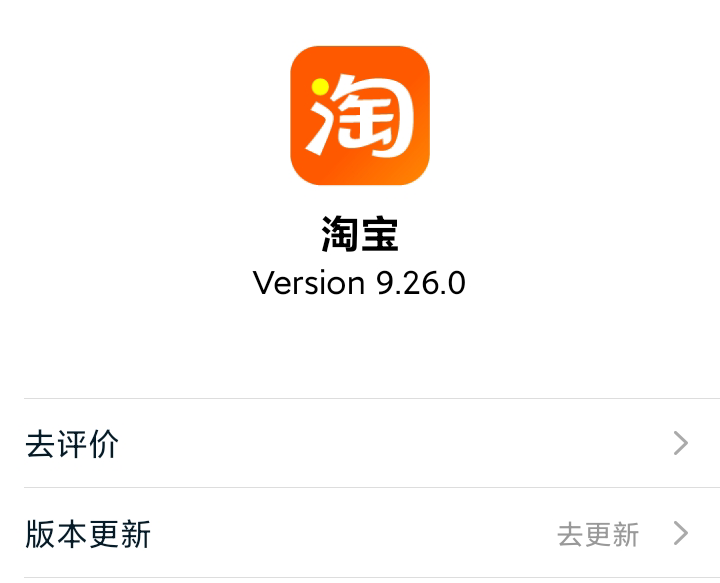Tap the orange Taobao app icon

(360, 116)
